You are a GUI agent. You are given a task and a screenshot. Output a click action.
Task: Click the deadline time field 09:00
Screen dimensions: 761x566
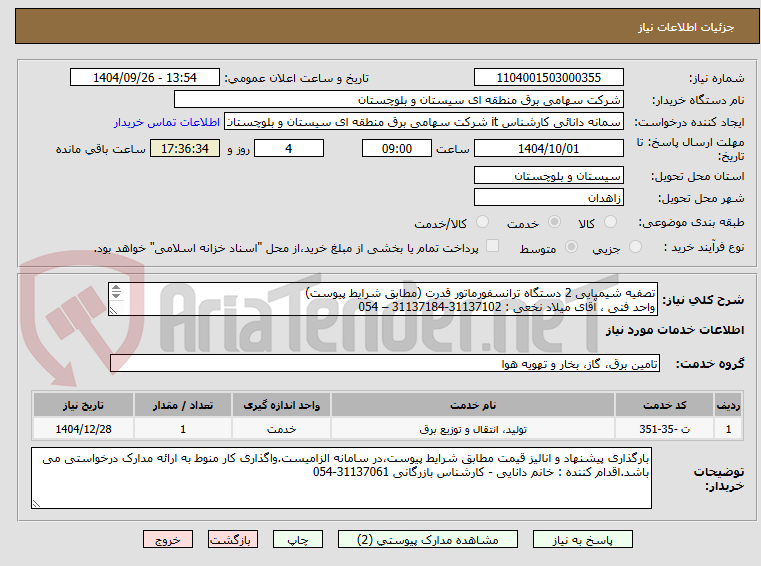[x=397, y=149]
